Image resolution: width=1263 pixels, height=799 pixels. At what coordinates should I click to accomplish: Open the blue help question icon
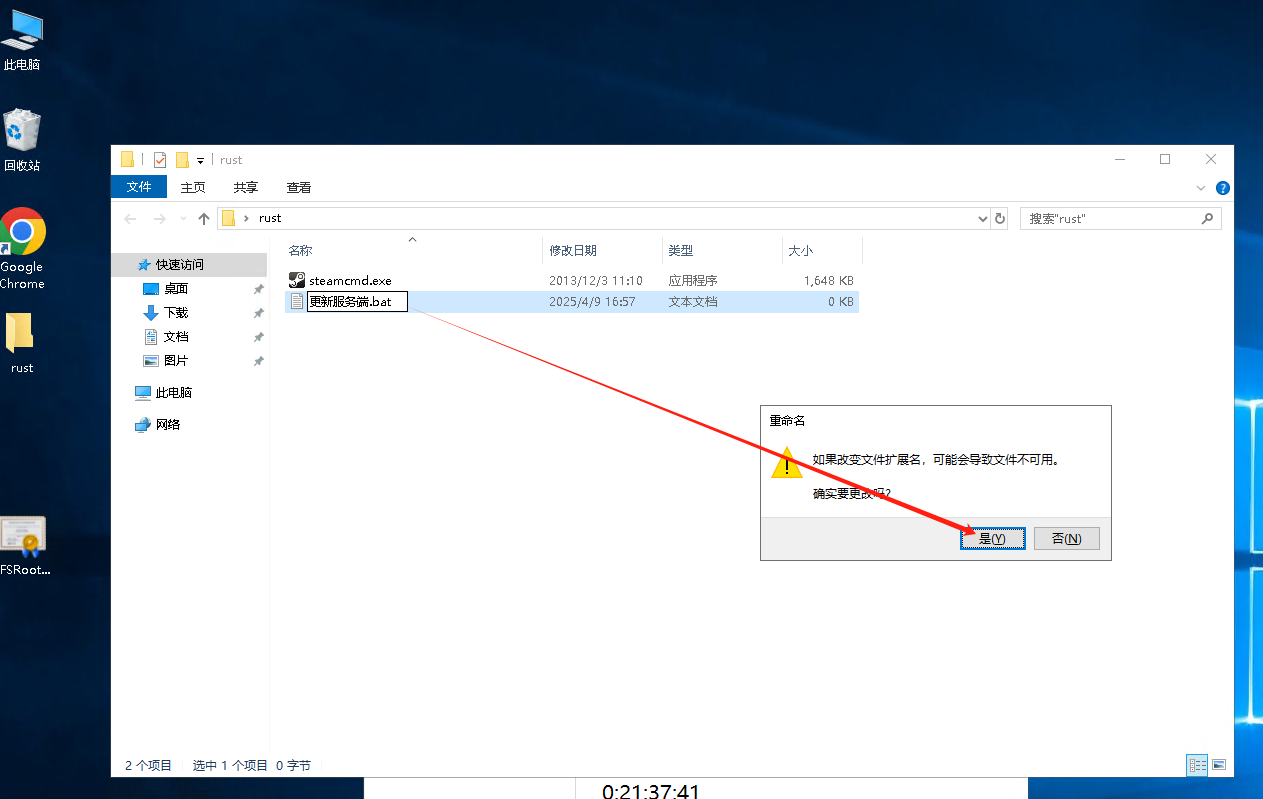[x=1222, y=188]
